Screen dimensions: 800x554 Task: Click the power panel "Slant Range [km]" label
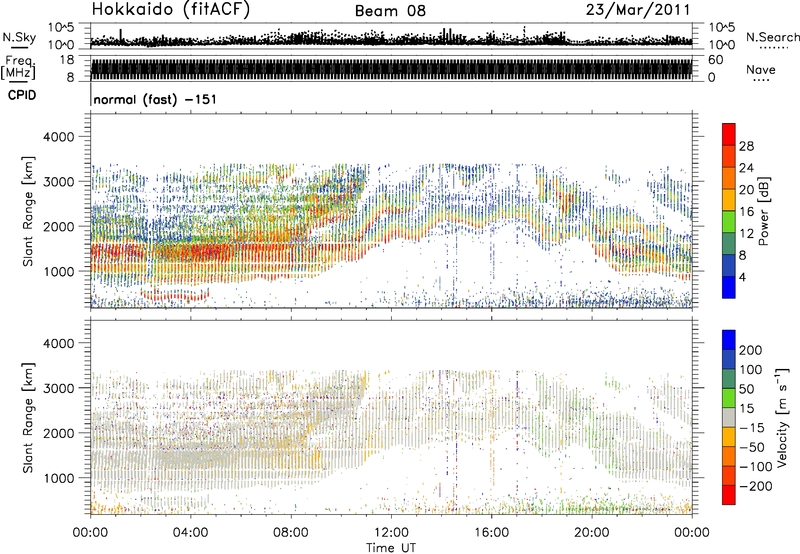tap(28, 211)
